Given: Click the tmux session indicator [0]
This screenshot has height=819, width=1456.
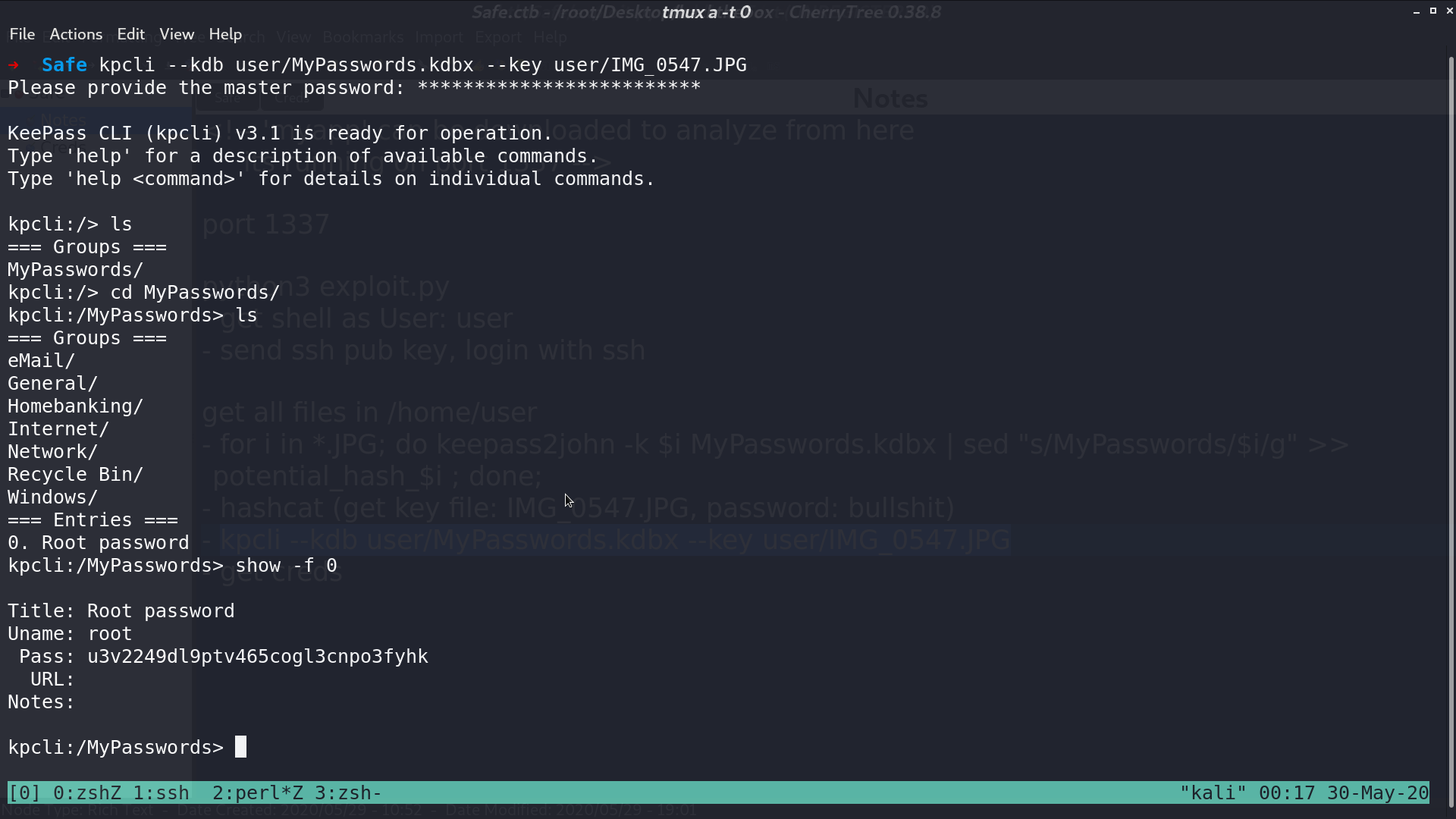Looking at the screenshot, I should pos(24,793).
